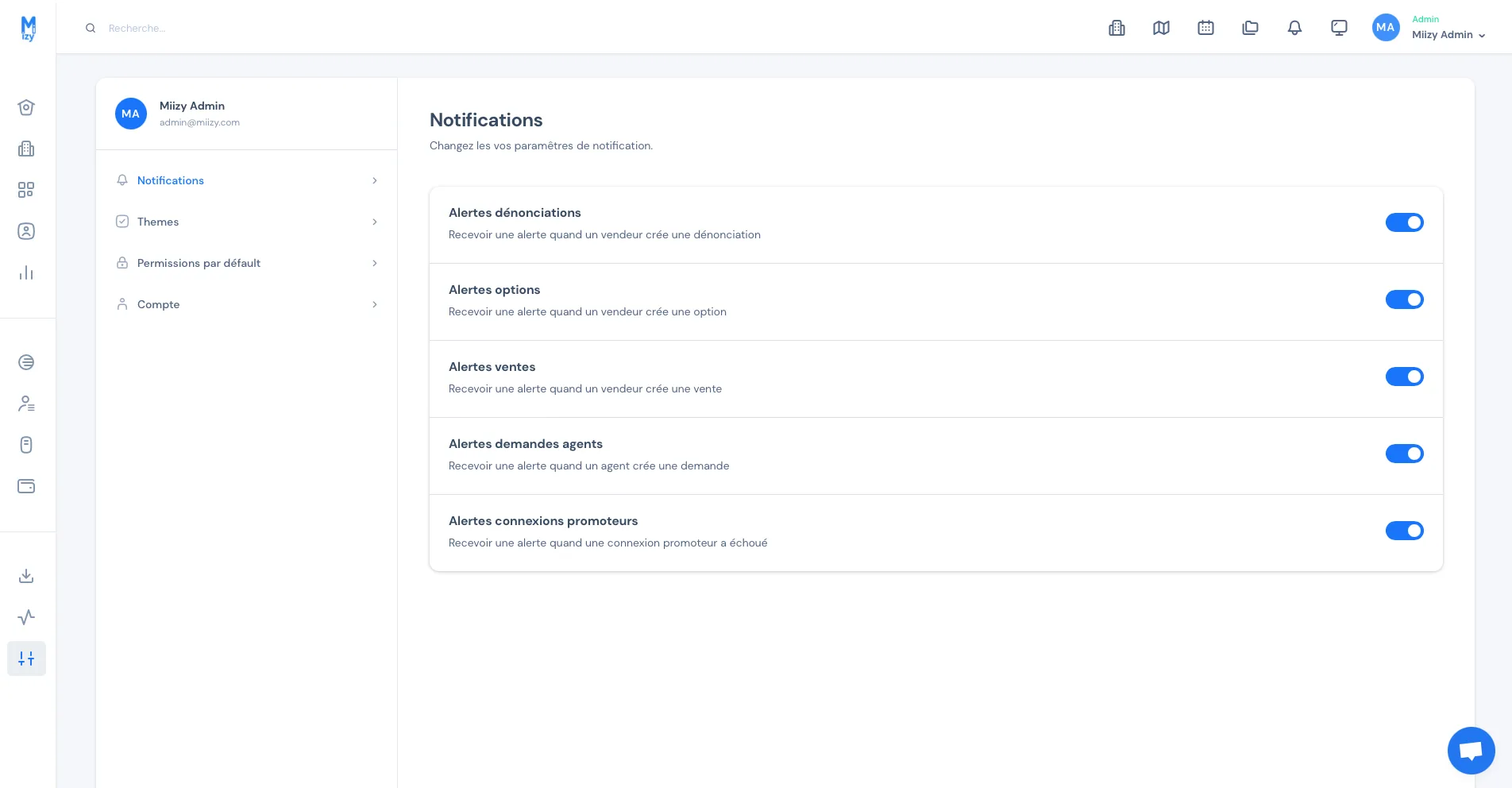Image resolution: width=1512 pixels, height=788 pixels.
Task: Click the green Admin role label
Action: 1425,19
